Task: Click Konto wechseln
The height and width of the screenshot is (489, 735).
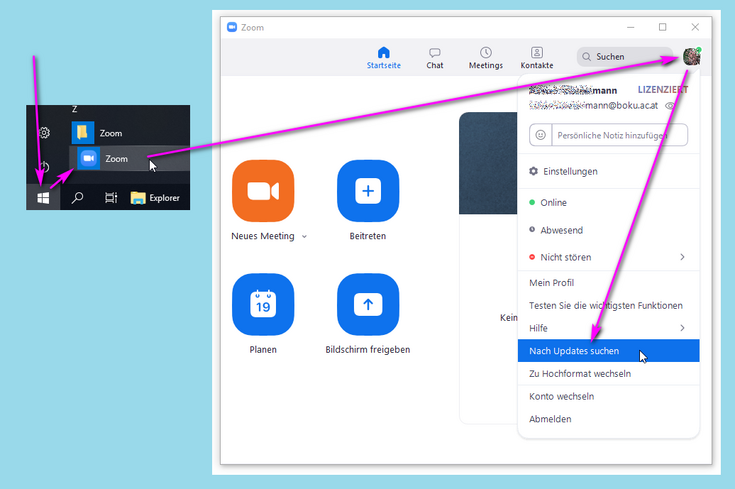Action: click(608, 396)
